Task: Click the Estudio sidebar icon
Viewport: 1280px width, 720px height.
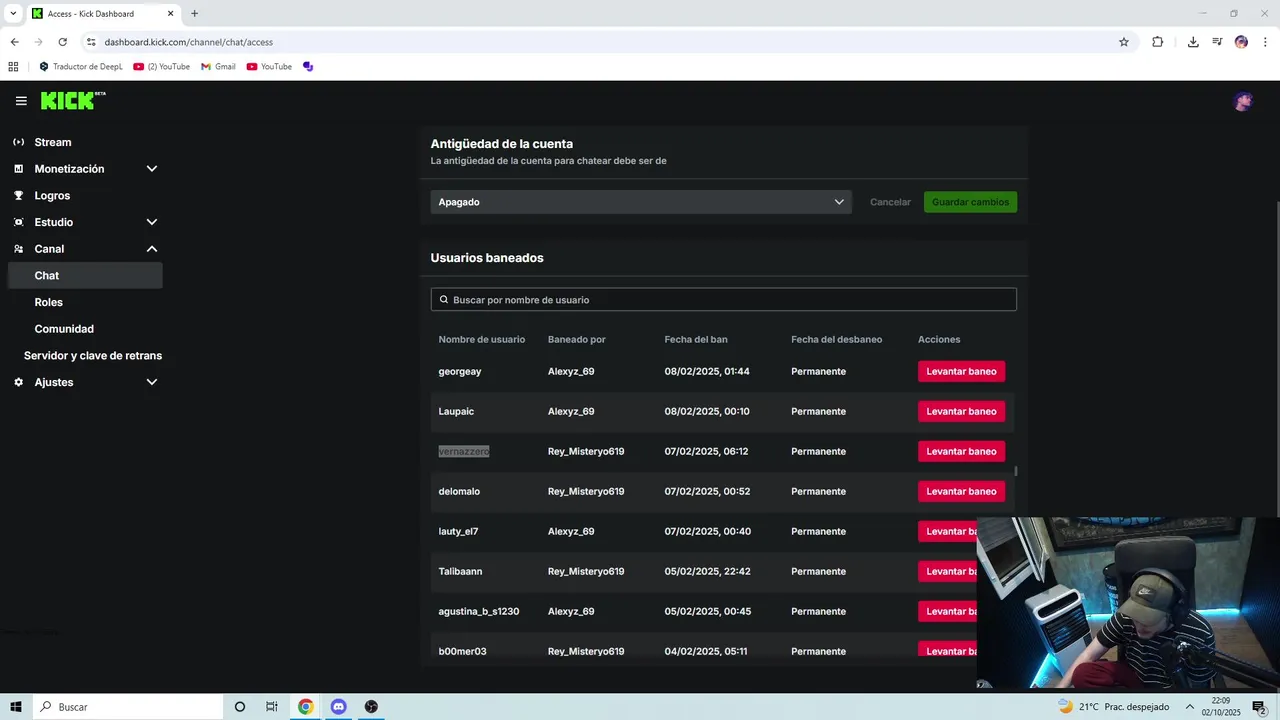Action: point(18,222)
